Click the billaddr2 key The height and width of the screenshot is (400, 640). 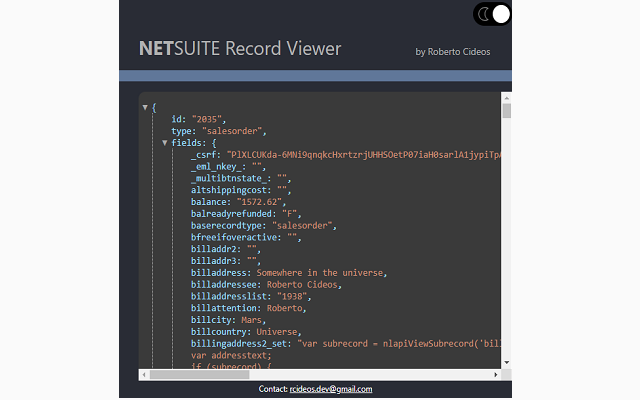(x=213, y=250)
